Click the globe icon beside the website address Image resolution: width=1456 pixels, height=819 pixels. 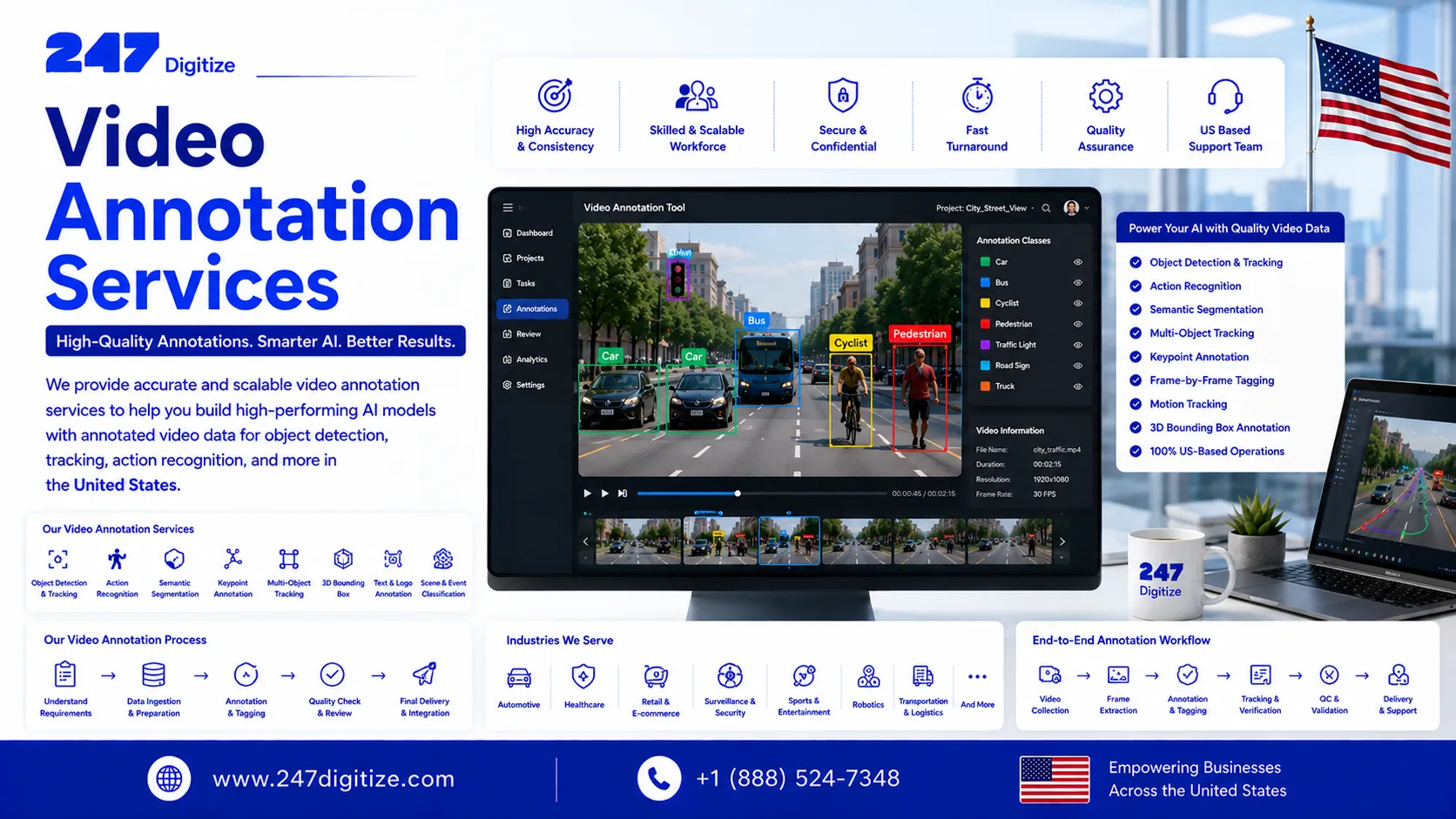pos(169,778)
